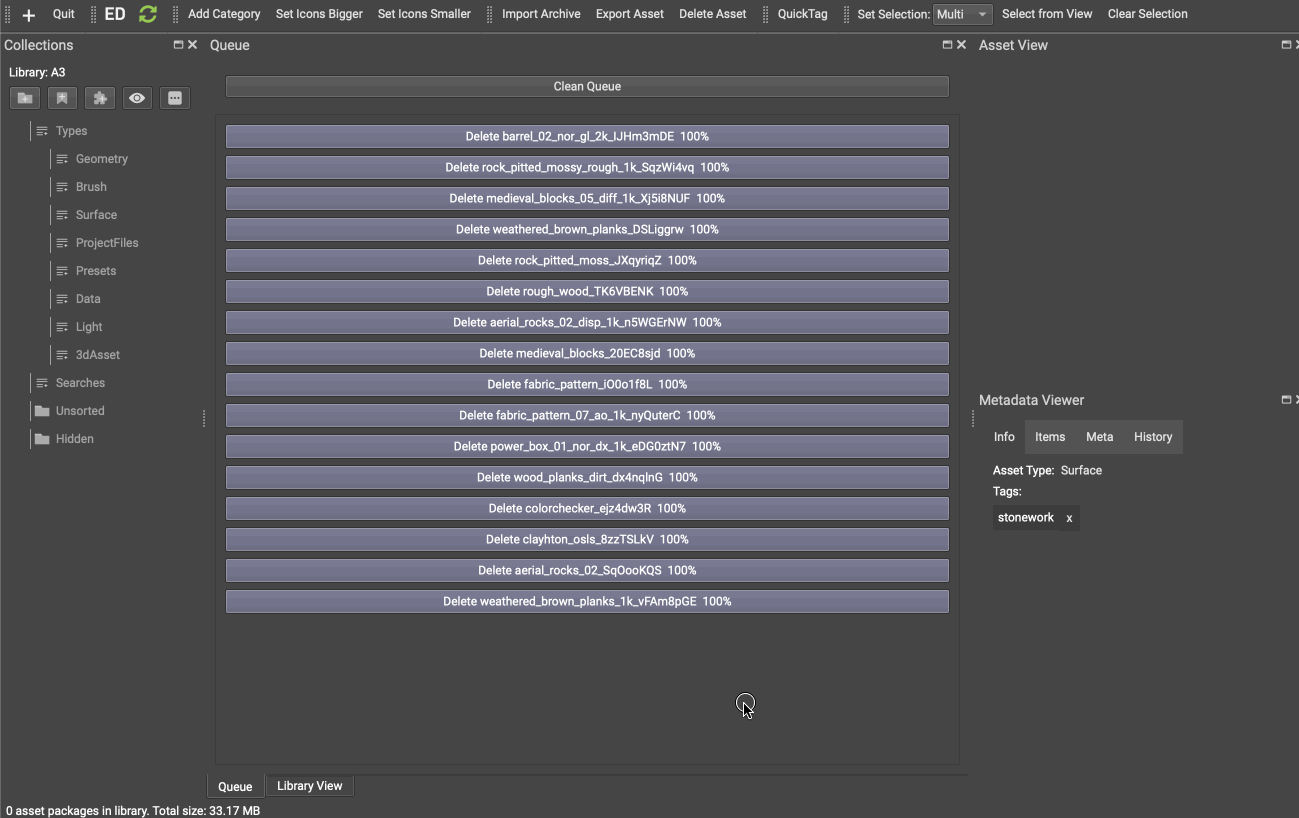Select the 3dAsset type

tap(98, 355)
